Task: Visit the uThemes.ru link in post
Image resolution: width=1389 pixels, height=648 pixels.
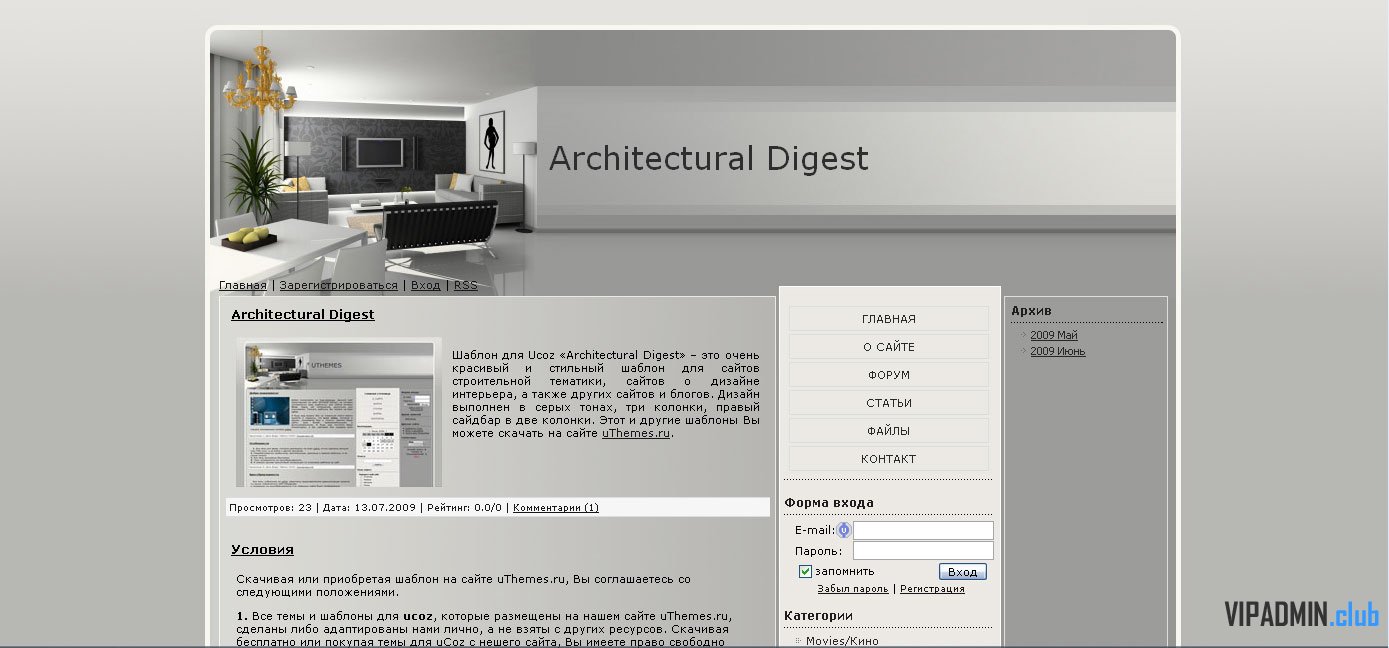Action: point(636,433)
